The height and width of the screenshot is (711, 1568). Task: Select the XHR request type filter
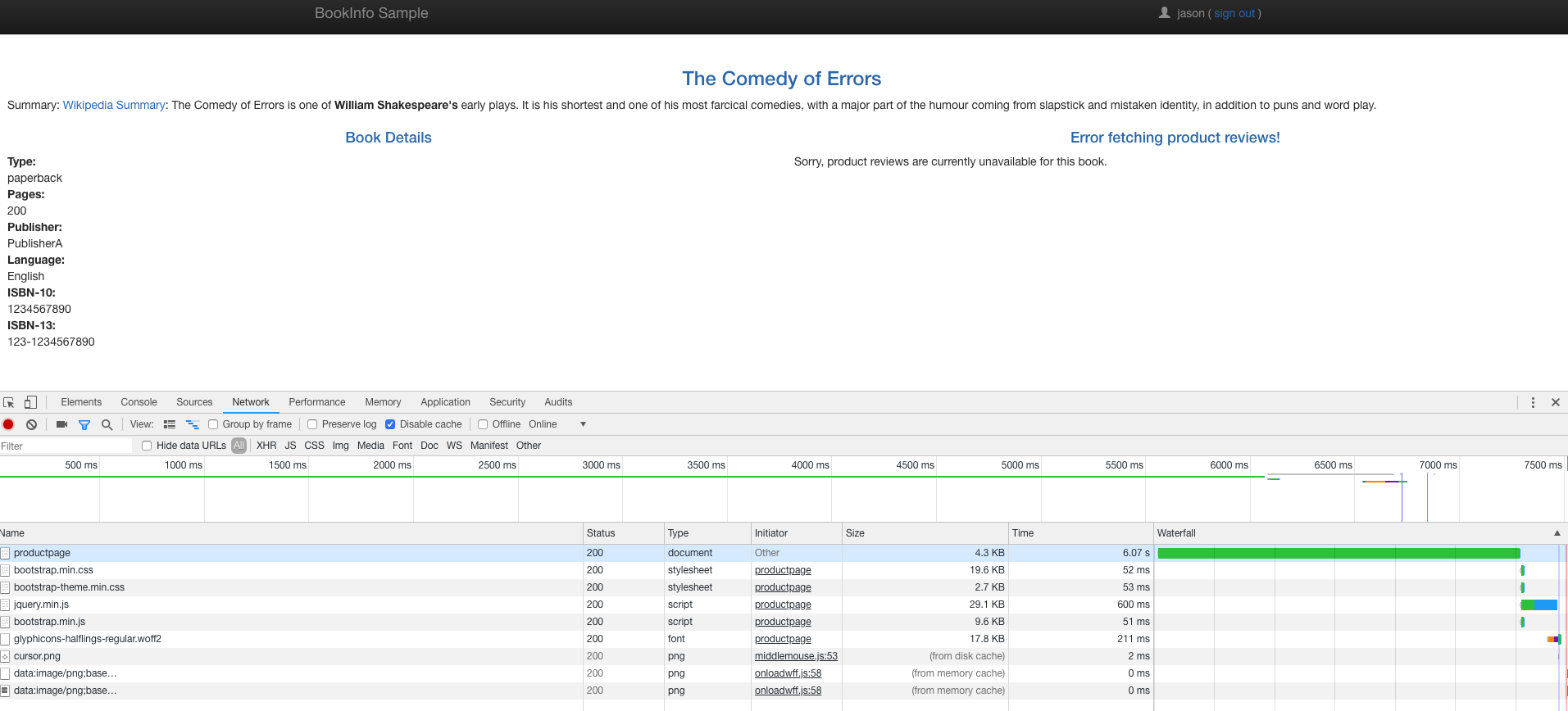[266, 446]
